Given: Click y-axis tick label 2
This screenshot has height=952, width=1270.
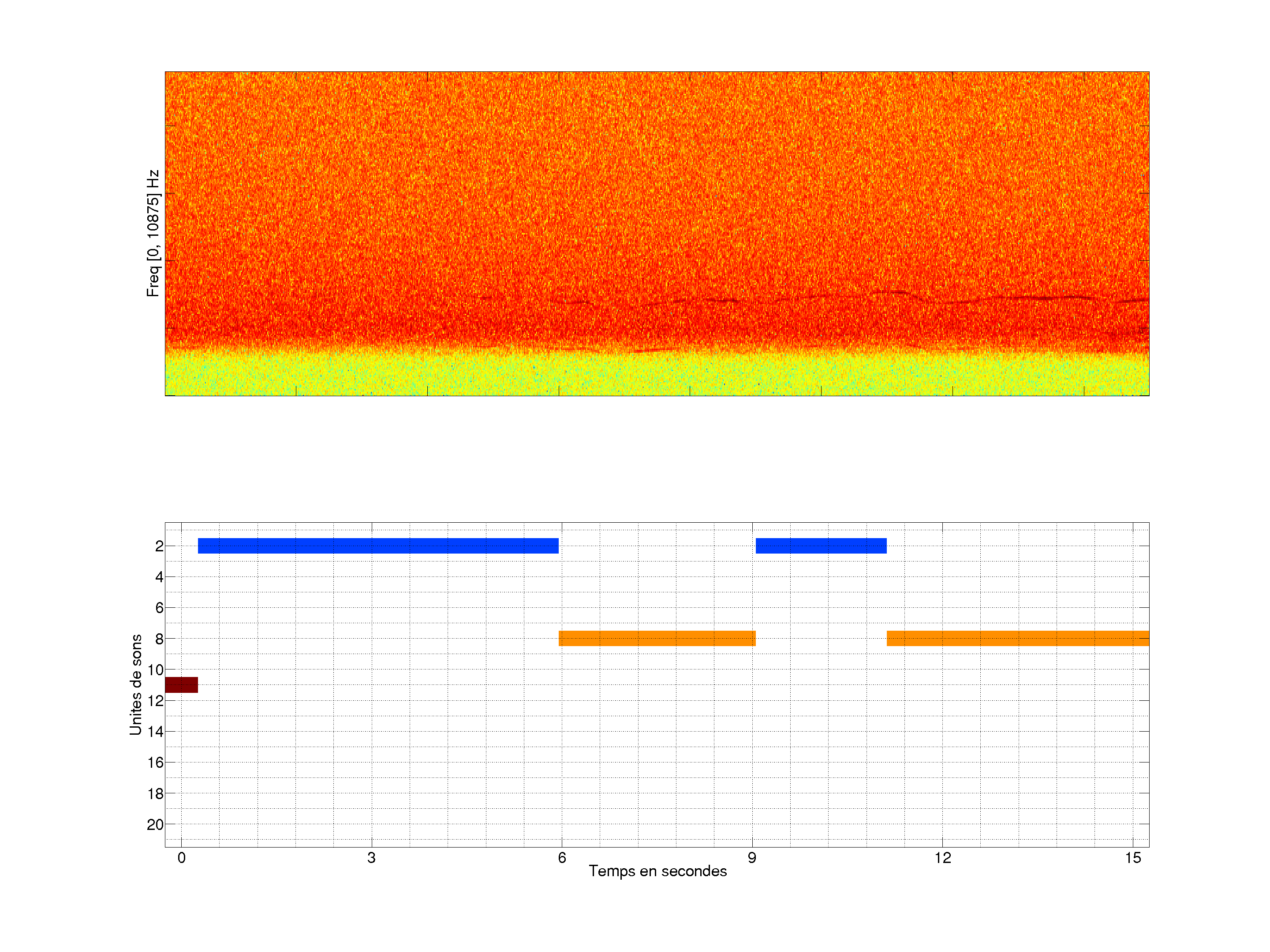Looking at the screenshot, I should pos(159,546).
